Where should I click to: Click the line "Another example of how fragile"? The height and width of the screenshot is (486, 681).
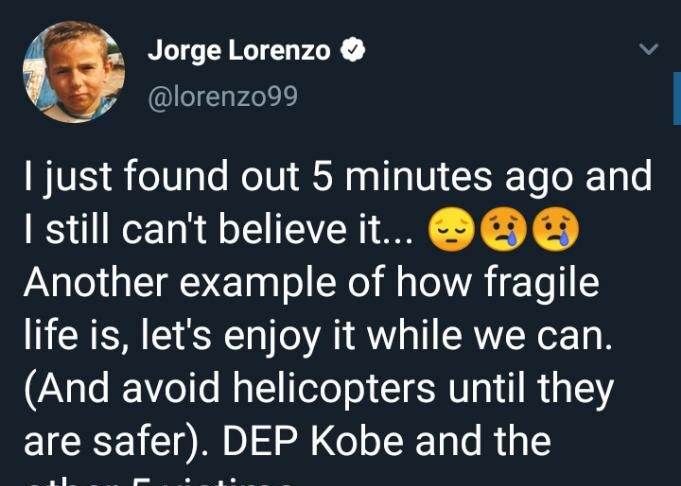(311, 285)
